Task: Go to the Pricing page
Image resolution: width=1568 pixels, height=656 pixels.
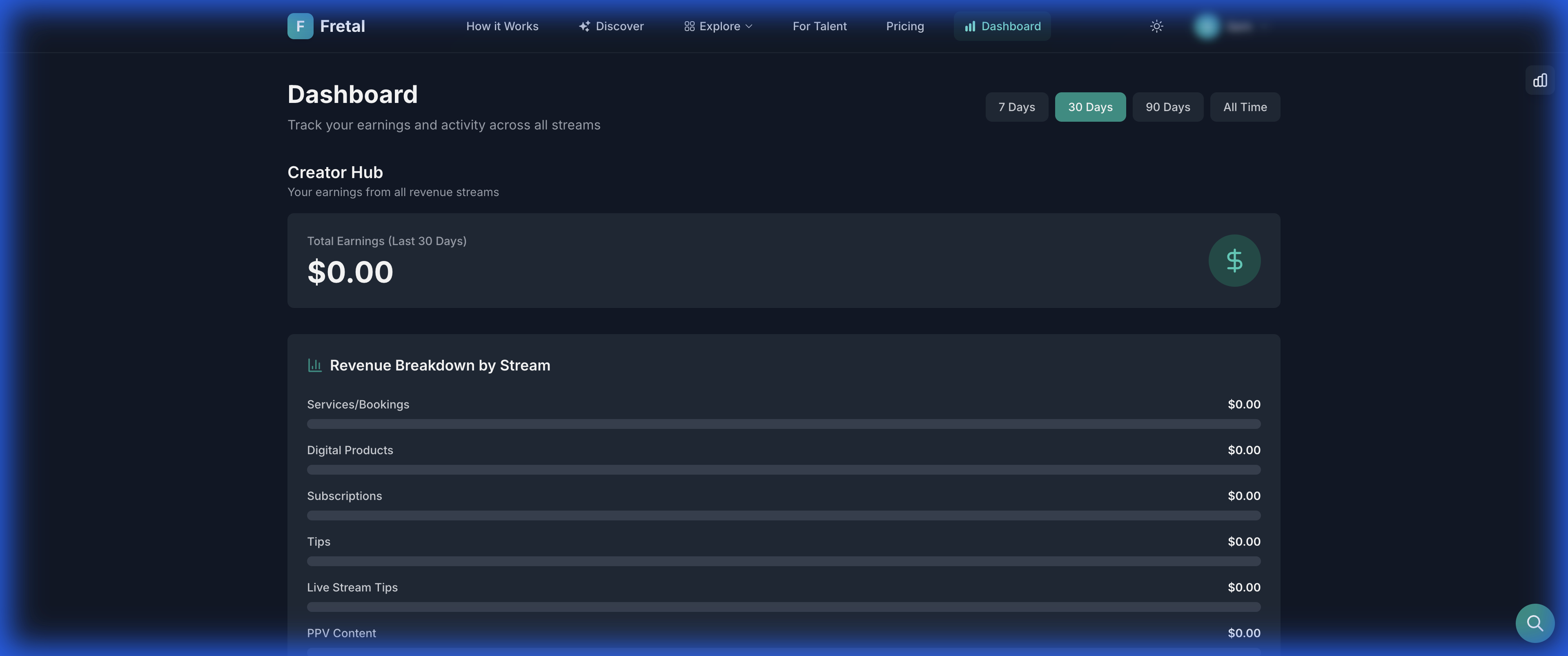Action: (904, 26)
